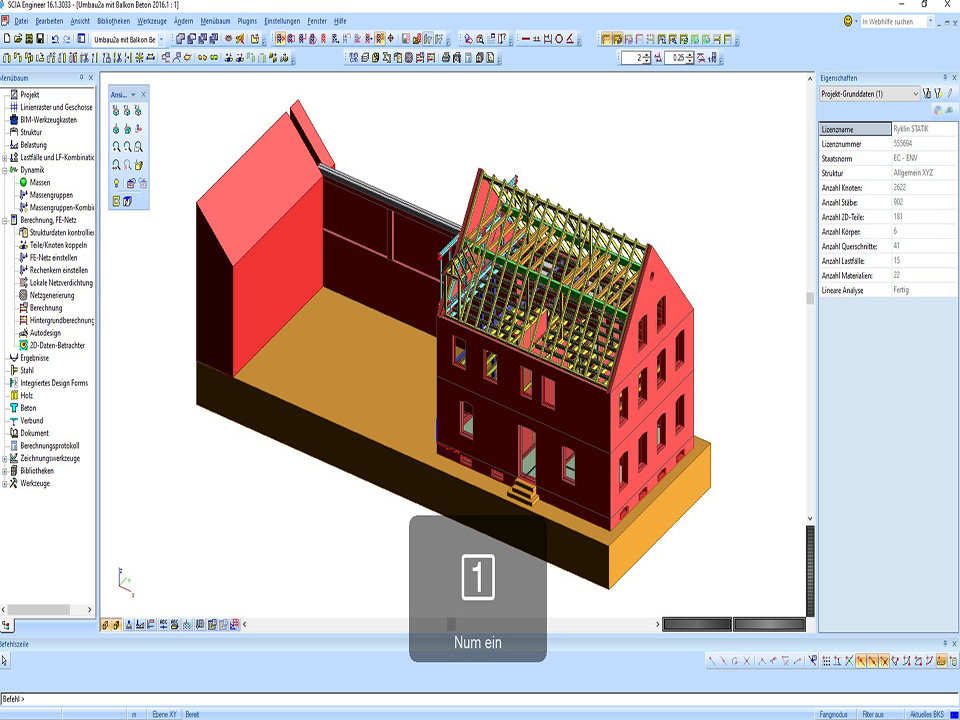Expand the Zeichnungswerkzeuge tree node

coord(5,458)
